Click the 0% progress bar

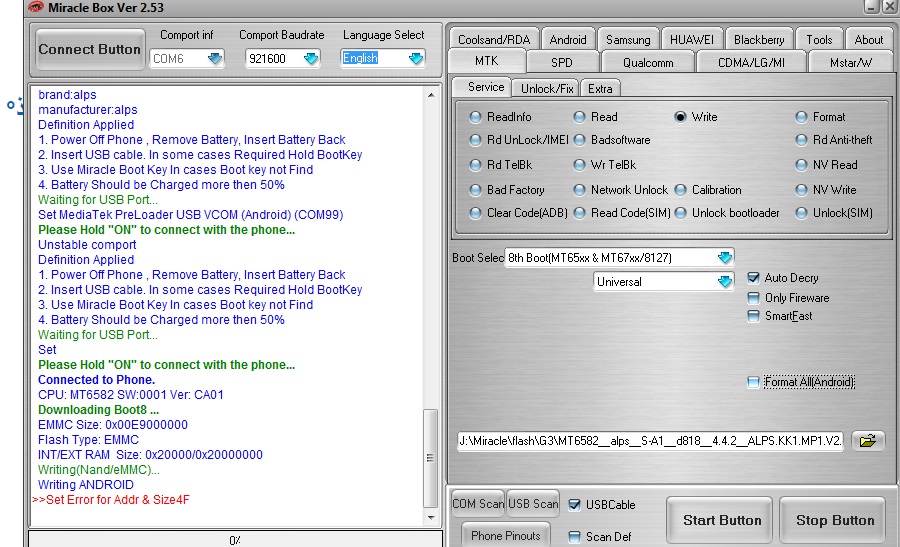tap(235, 540)
